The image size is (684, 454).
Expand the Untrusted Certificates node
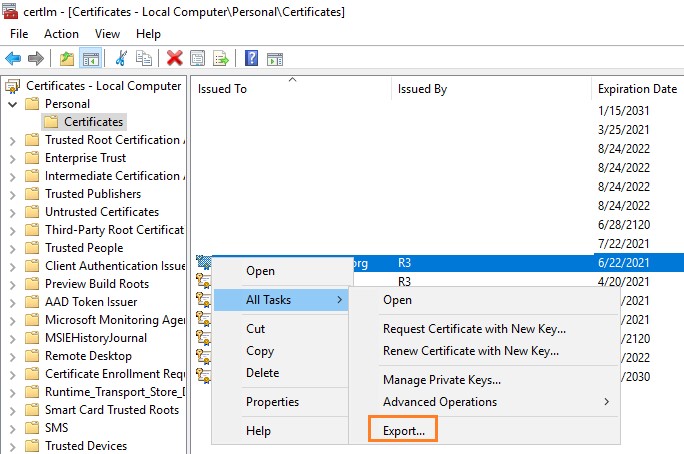13,212
